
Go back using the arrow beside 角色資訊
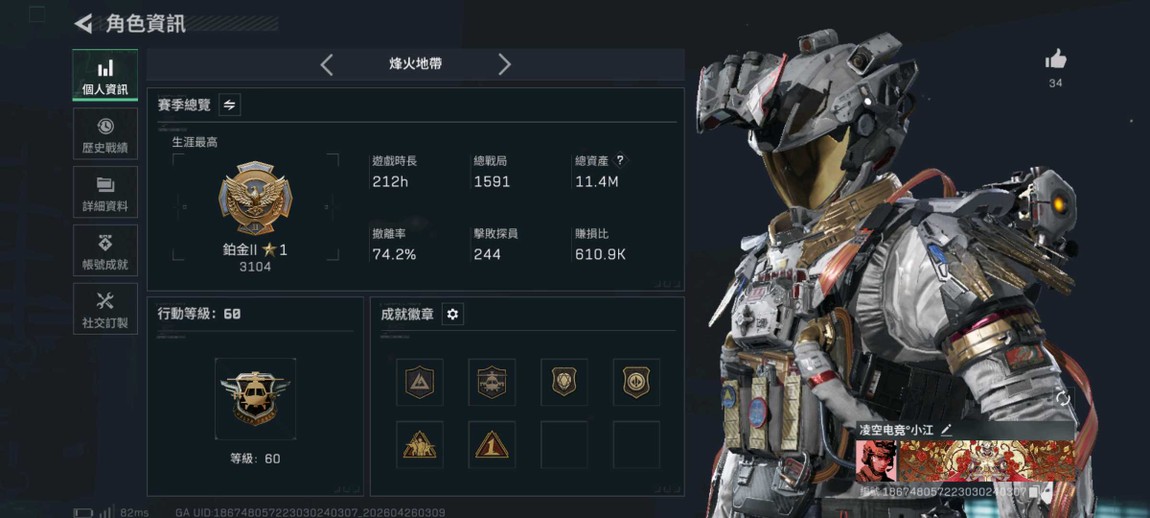(83, 23)
